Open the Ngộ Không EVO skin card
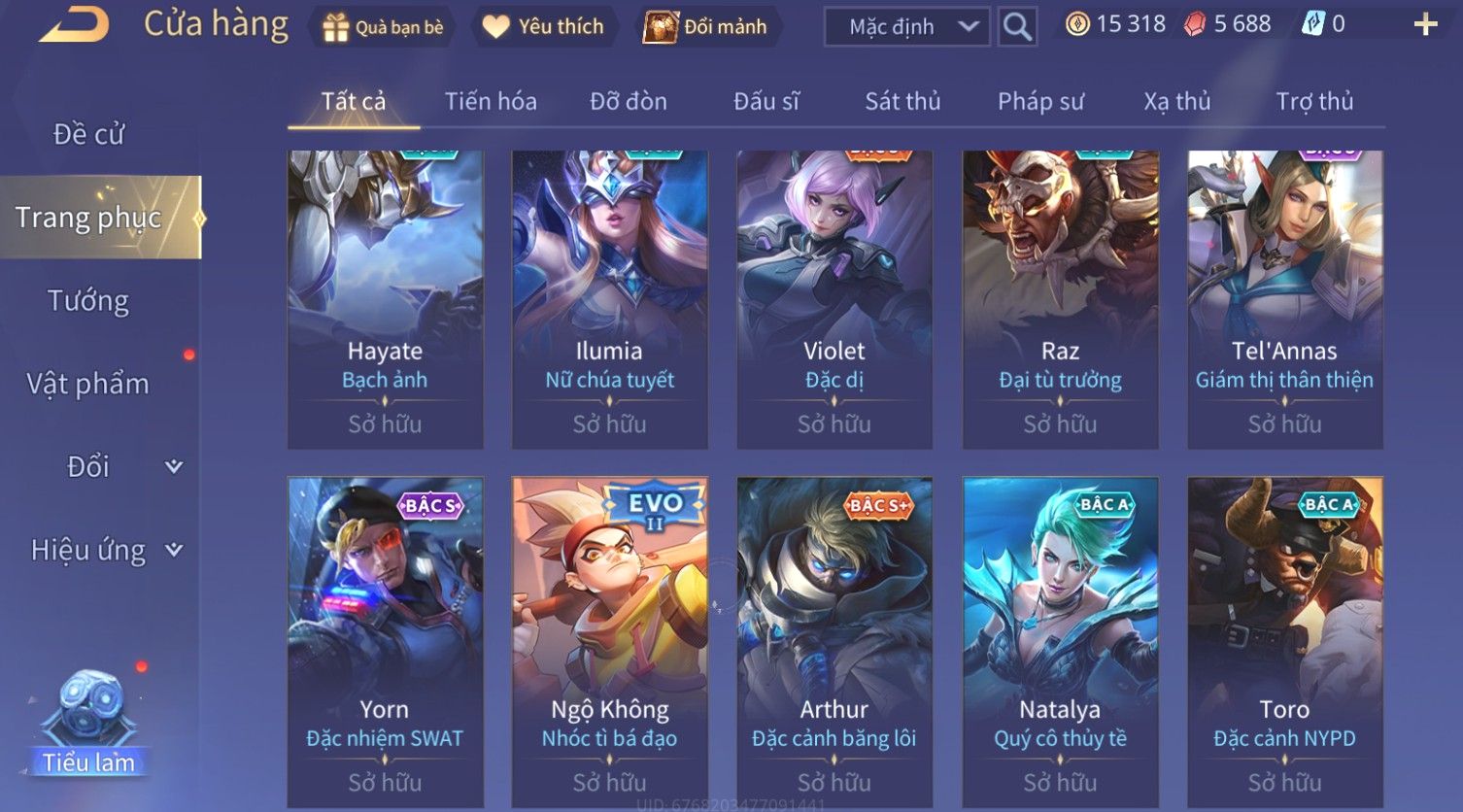The height and width of the screenshot is (812, 1463). coord(610,642)
